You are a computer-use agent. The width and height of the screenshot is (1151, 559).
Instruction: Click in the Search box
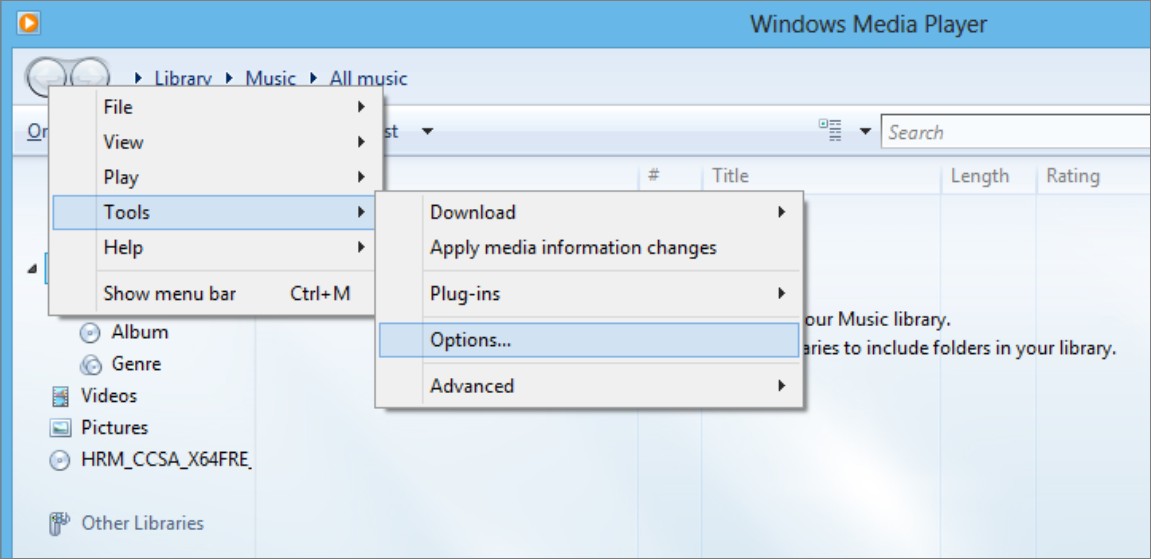click(1016, 132)
